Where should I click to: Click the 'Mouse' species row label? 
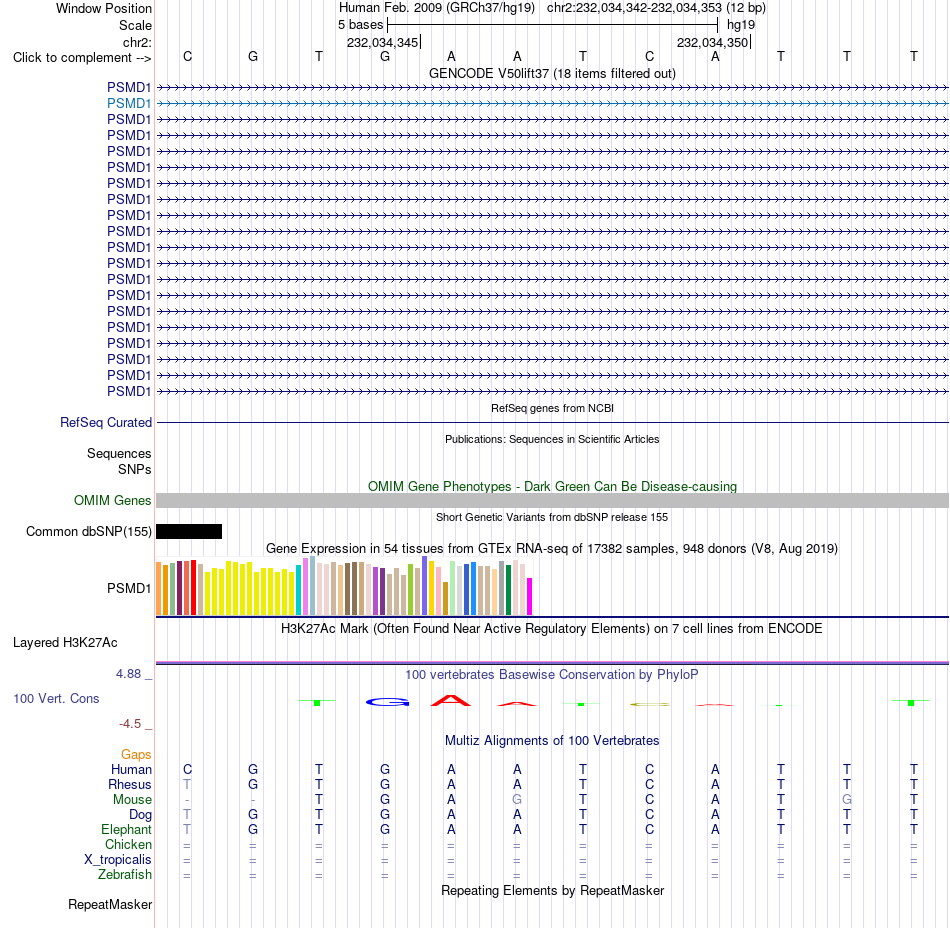[x=132, y=800]
